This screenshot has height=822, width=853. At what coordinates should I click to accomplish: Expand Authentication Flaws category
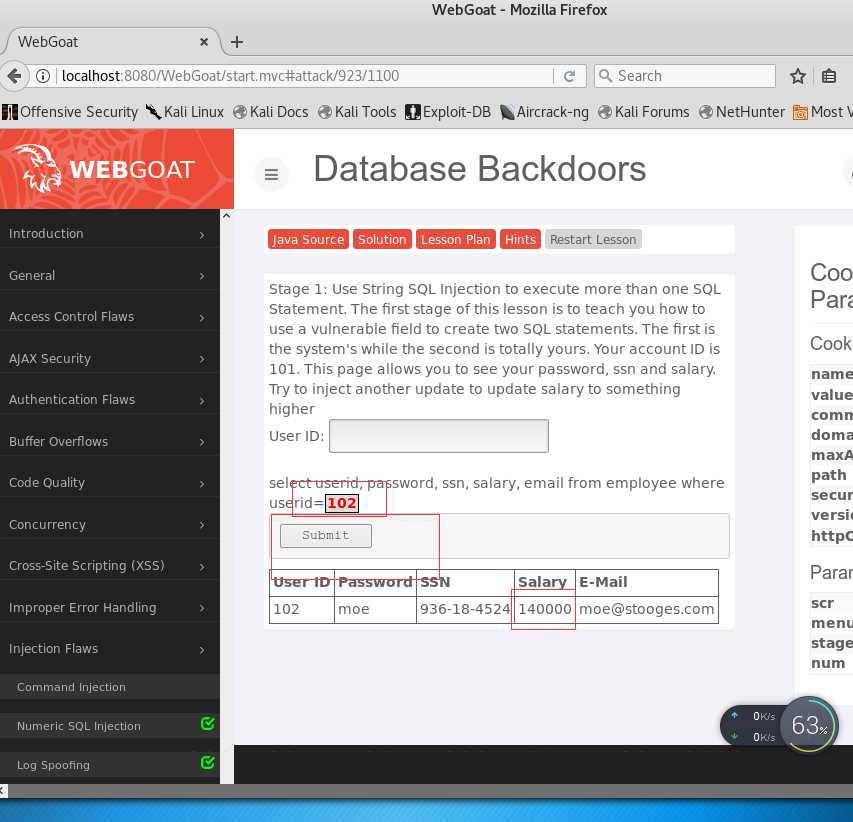click(x=109, y=400)
